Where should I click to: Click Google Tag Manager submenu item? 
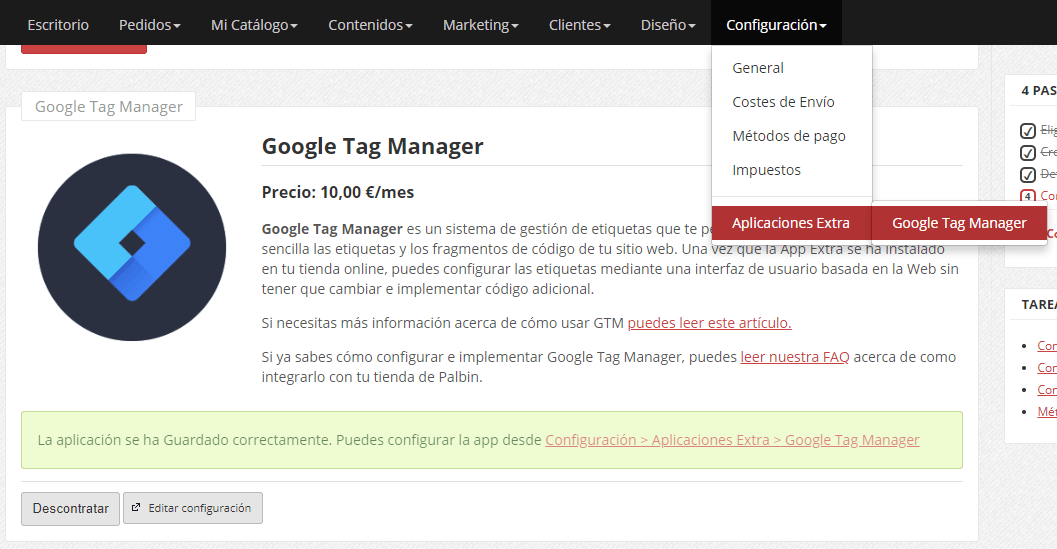(959, 223)
